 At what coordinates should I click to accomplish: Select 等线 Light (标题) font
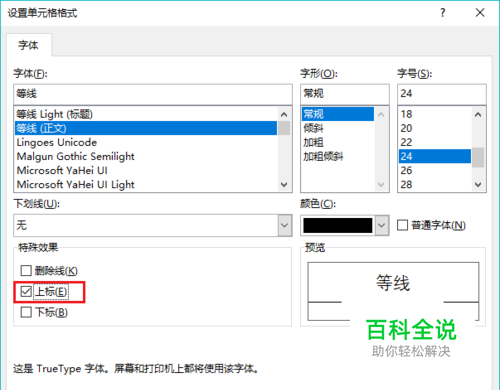146,114
